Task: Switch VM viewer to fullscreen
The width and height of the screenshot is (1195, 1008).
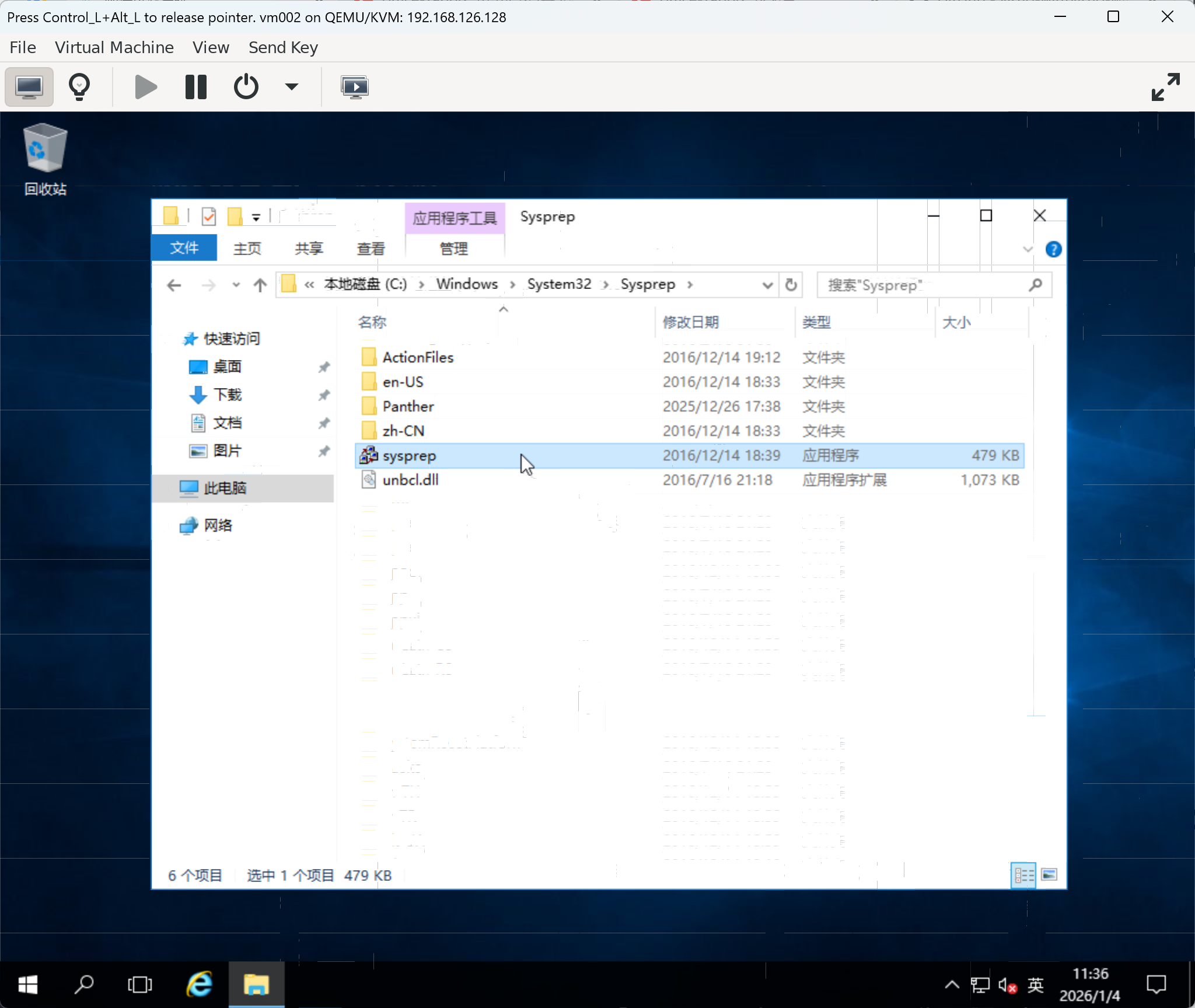Action: (1165, 87)
